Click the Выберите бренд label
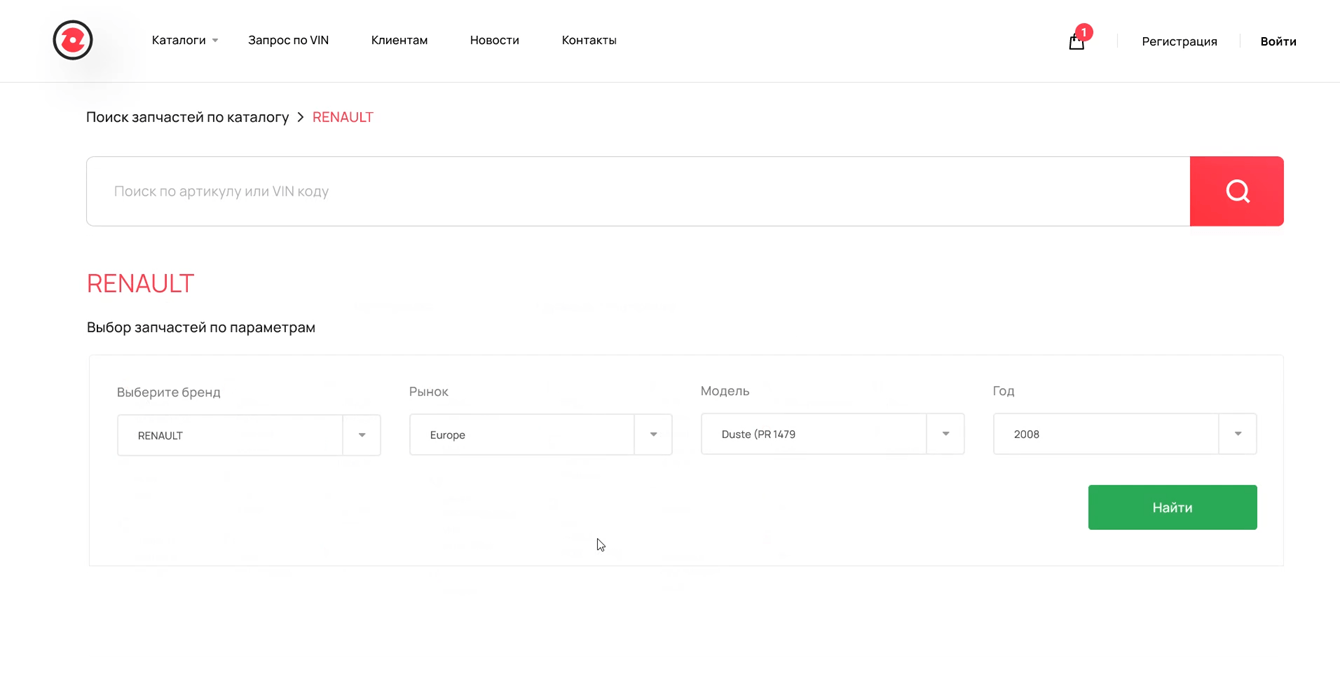 pyautogui.click(x=168, y=392)
